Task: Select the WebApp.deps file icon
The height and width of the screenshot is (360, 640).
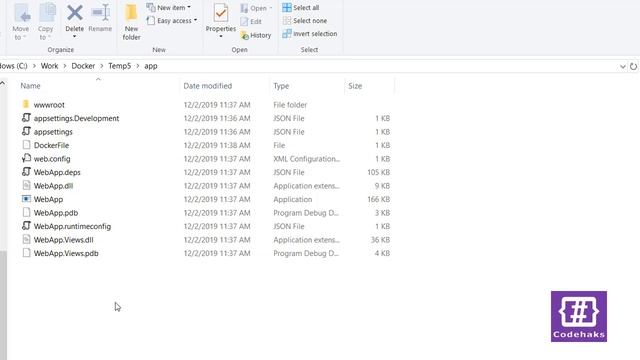Action: tap(26, 172)
